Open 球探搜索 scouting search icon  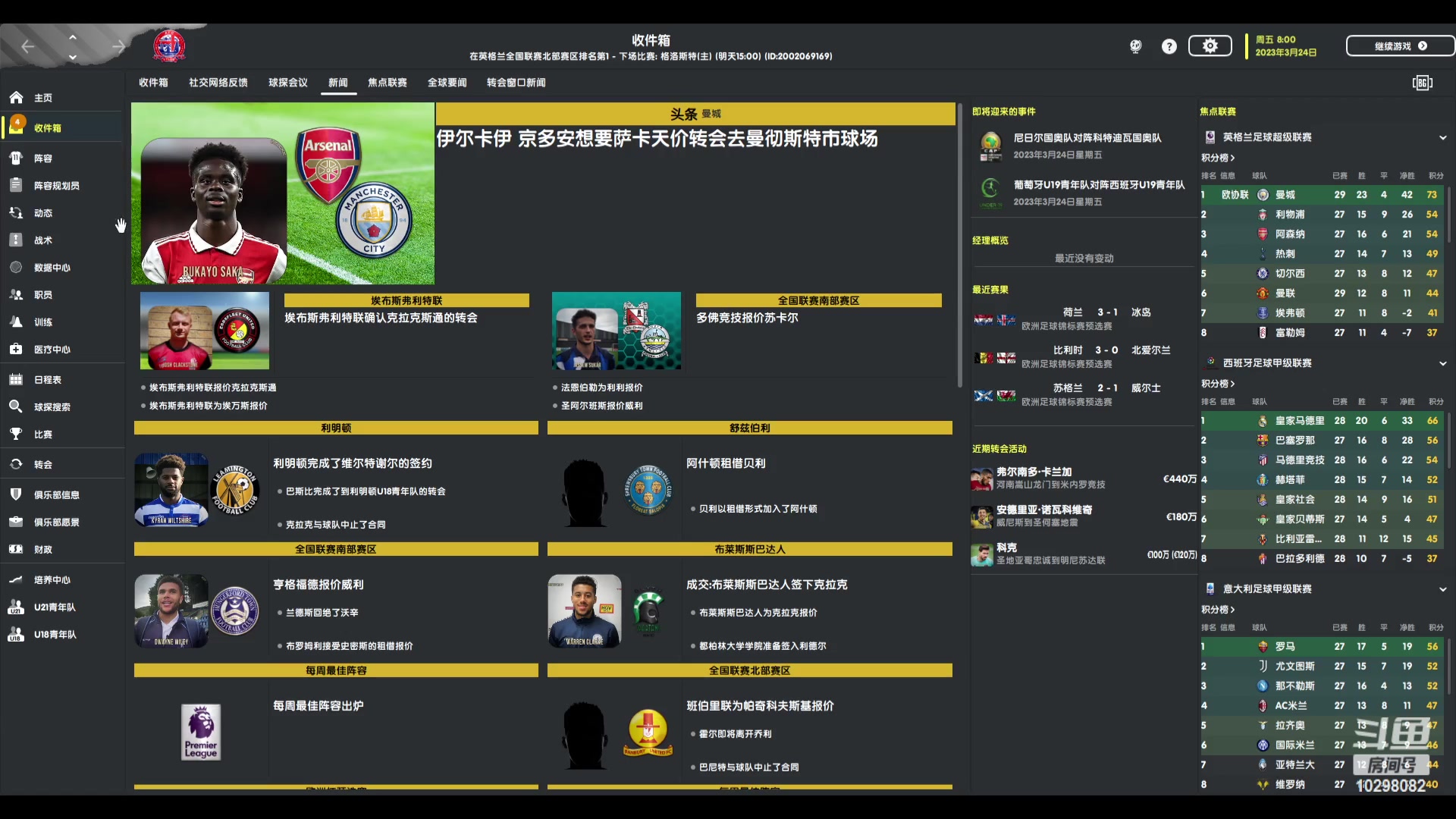point(16,407)
